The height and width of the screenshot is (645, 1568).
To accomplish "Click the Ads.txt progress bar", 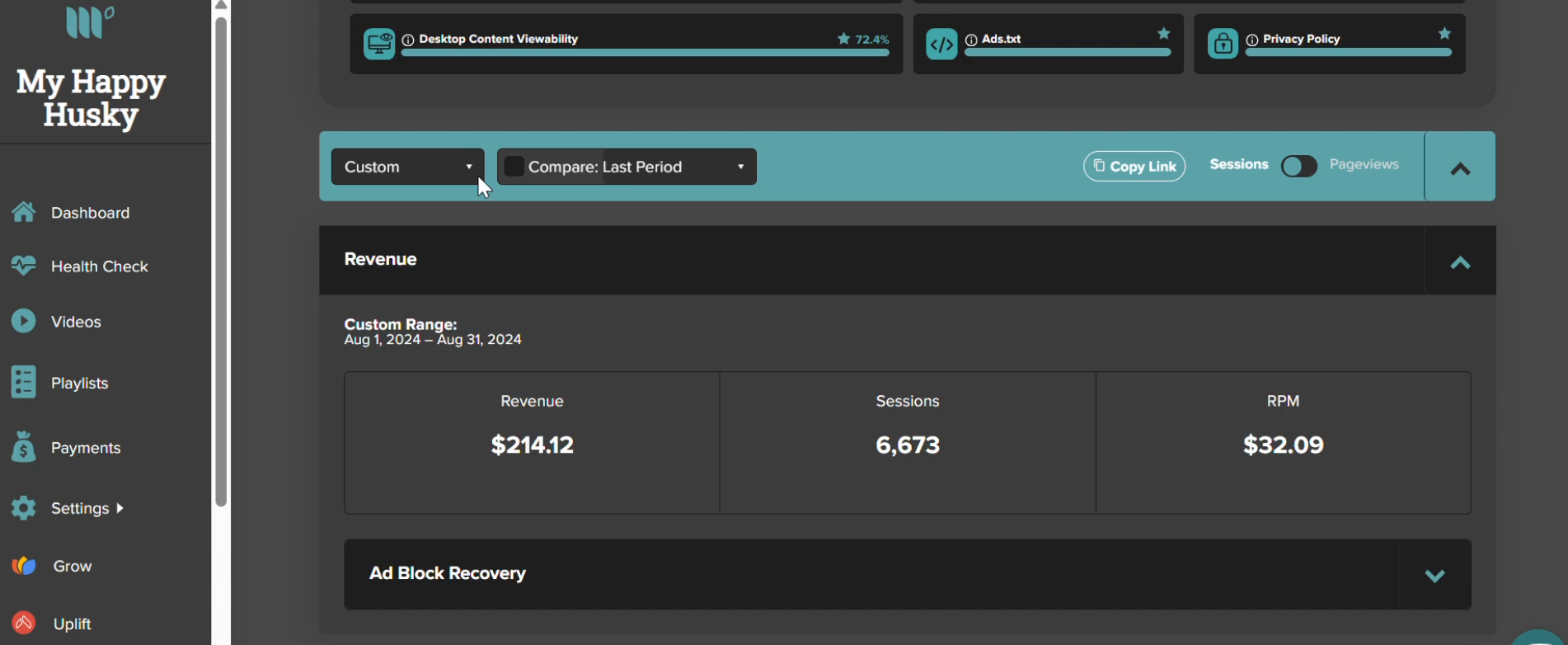I will 1068,53.
